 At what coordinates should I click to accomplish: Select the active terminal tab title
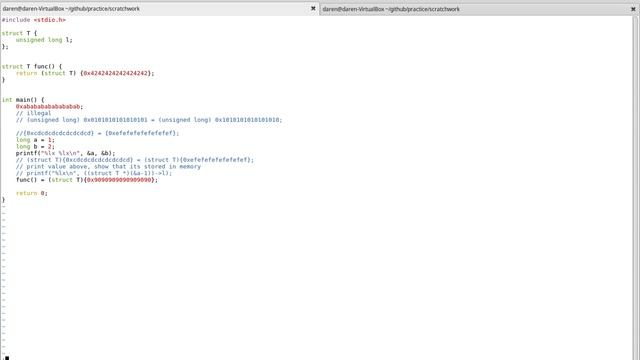click(x=71, y=9)
